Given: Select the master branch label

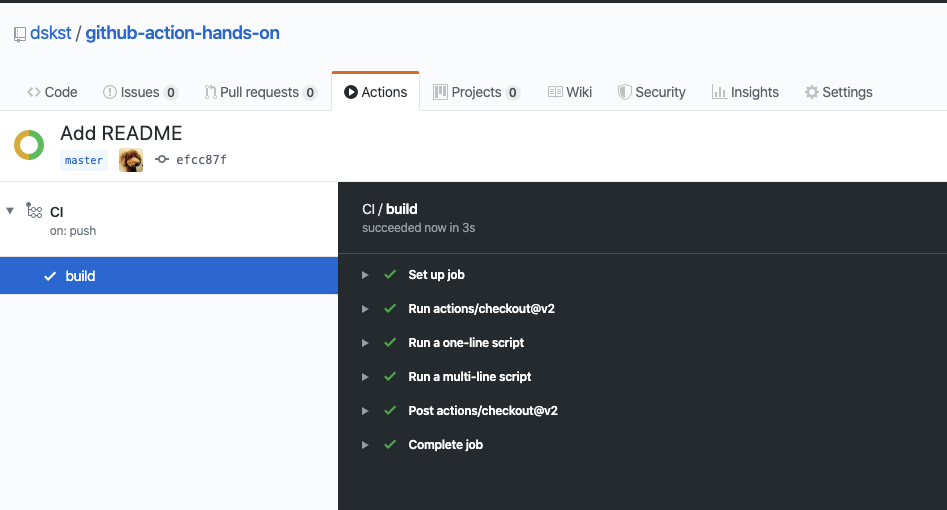Looking at the screenshot, I should [x=84, y=160].
